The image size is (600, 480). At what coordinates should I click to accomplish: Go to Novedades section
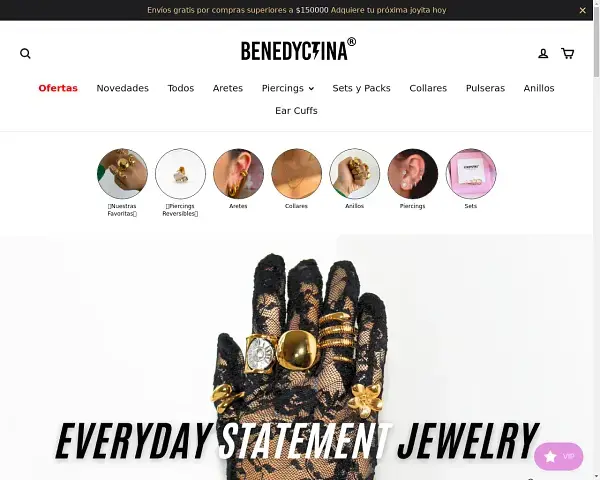click(122, 88)
